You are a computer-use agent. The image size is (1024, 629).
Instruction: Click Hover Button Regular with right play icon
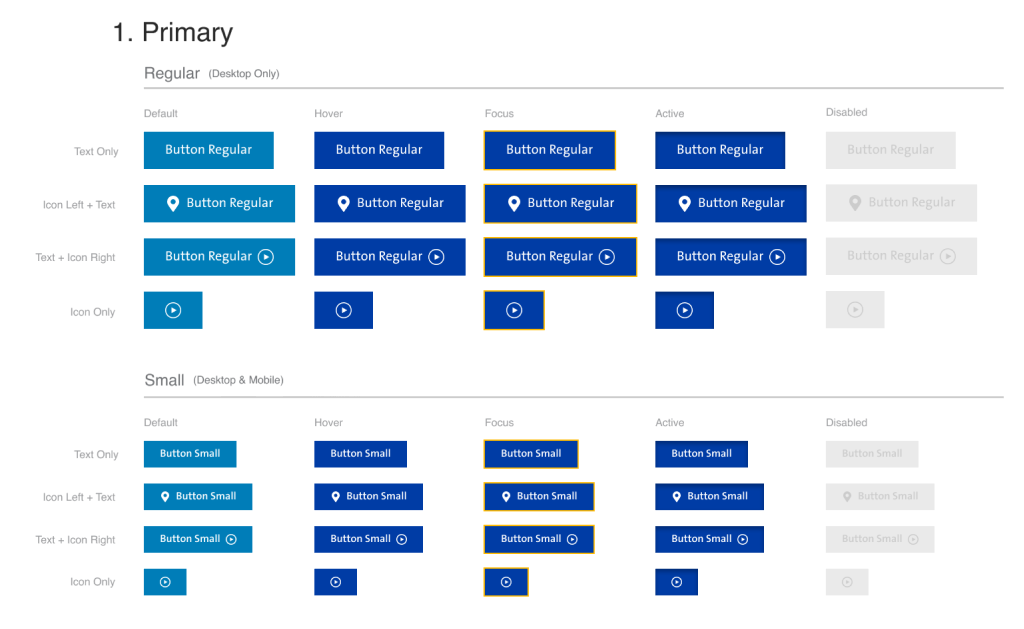pyautogui.click(x=390, y=257)
